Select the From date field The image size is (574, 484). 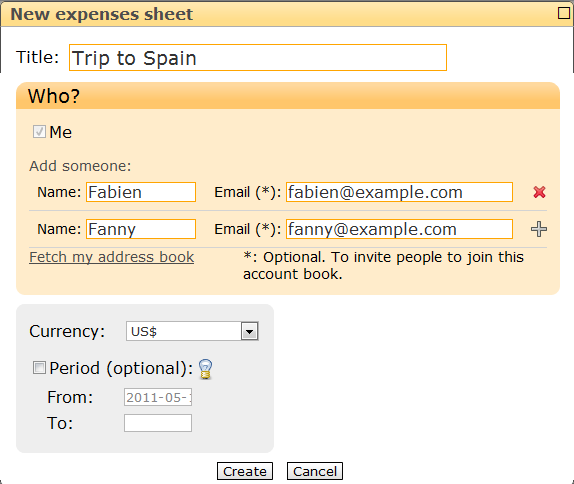[x=158, y=397]
